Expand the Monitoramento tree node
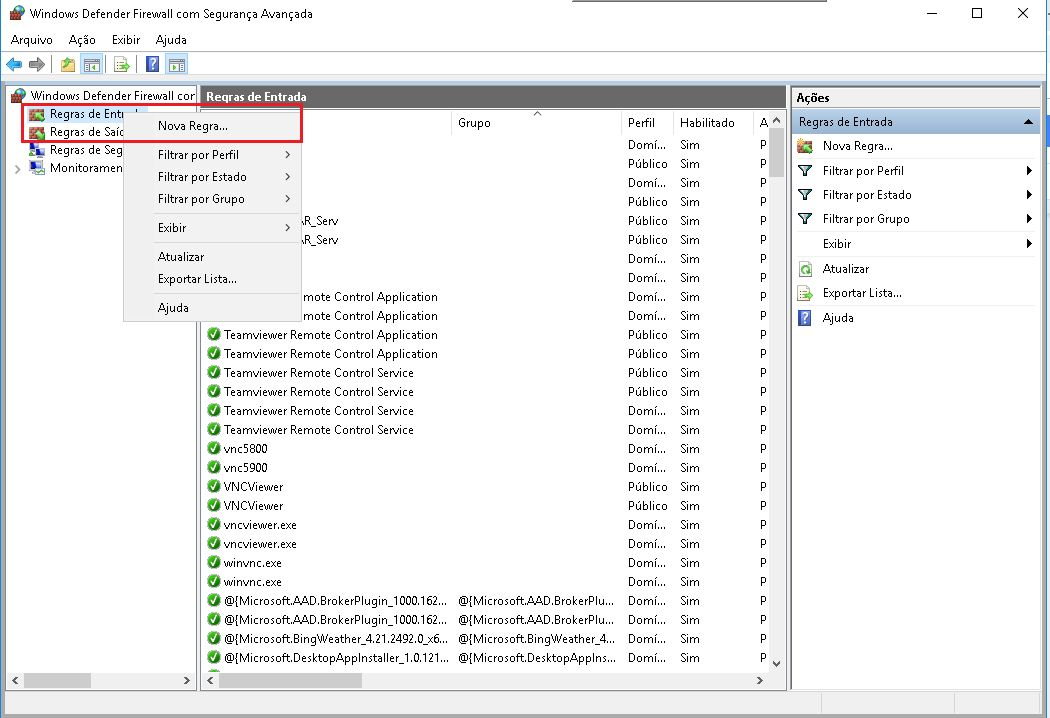 17,169
